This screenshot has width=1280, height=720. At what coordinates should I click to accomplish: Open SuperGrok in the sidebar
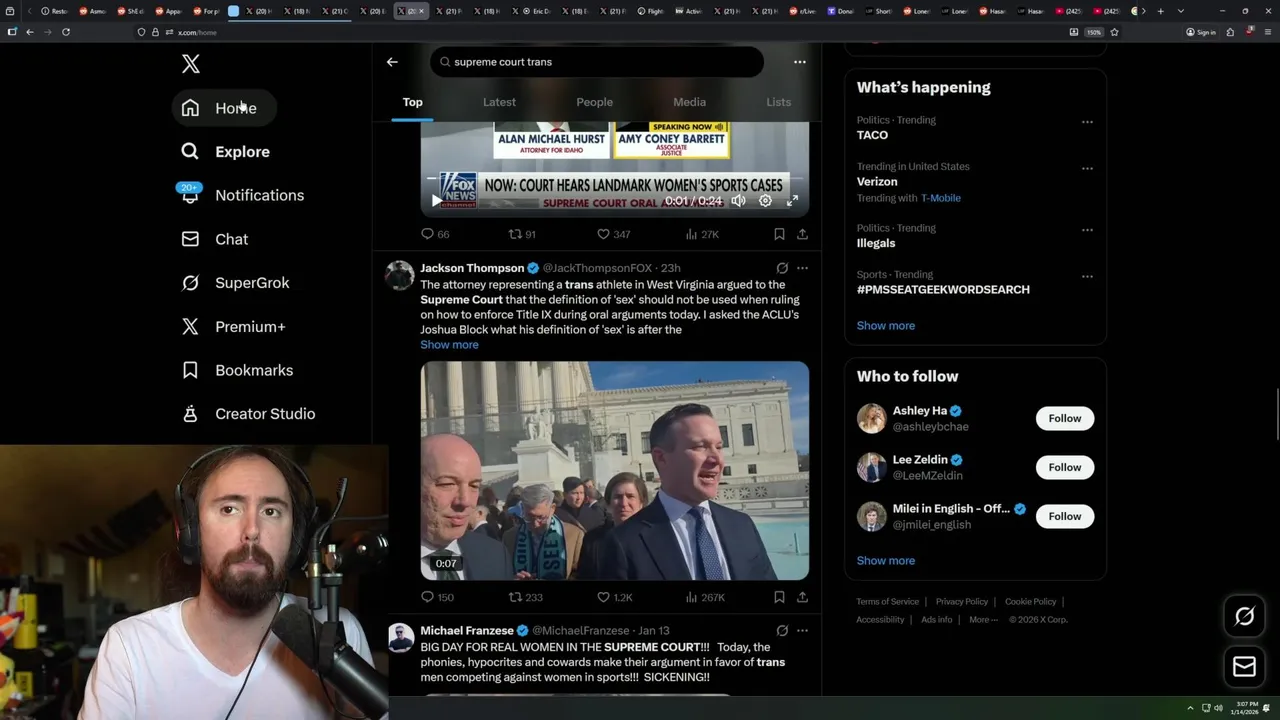point(236,283)
